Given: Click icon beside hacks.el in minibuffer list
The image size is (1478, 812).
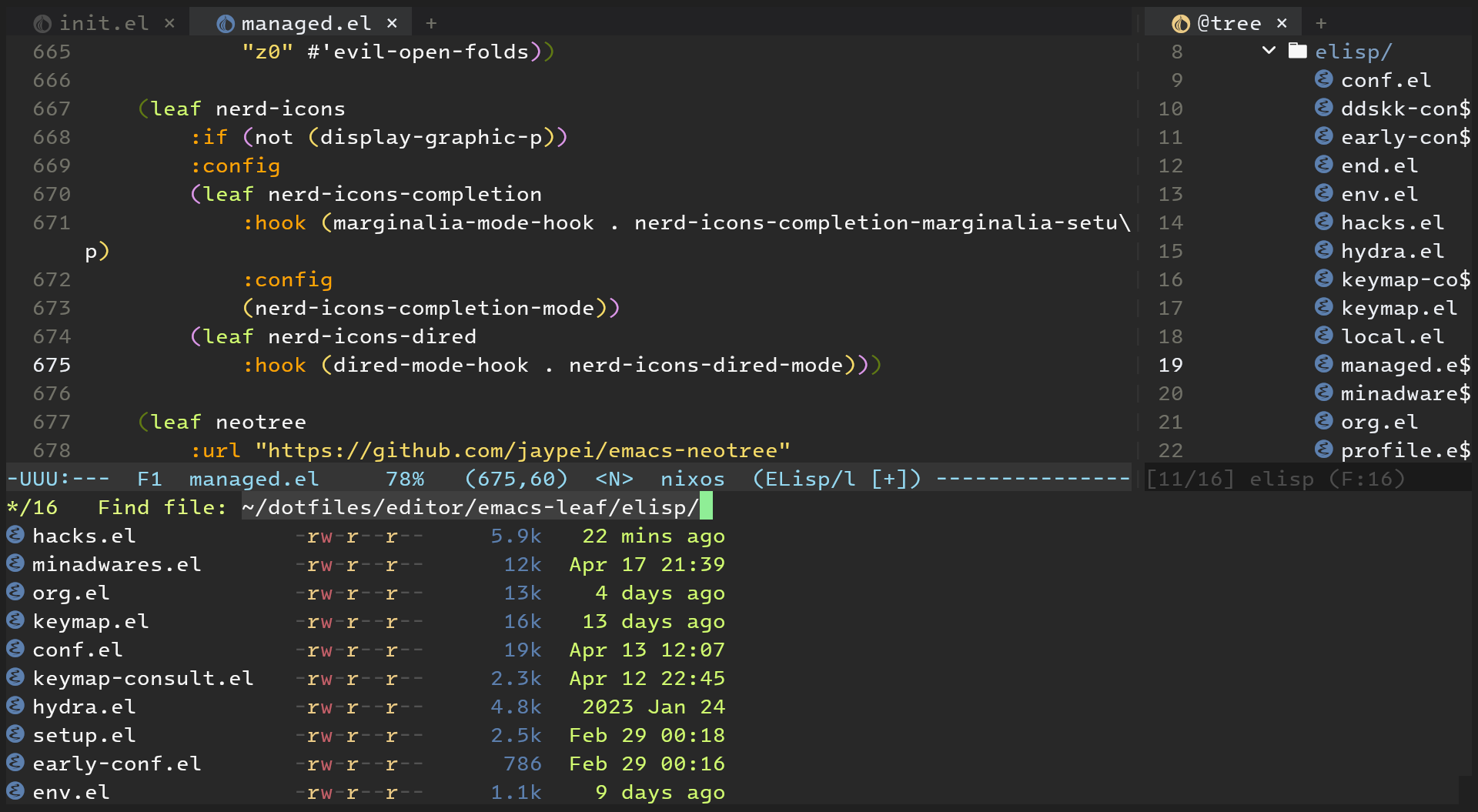Looking at the screenshot, I should click(15, 535).
